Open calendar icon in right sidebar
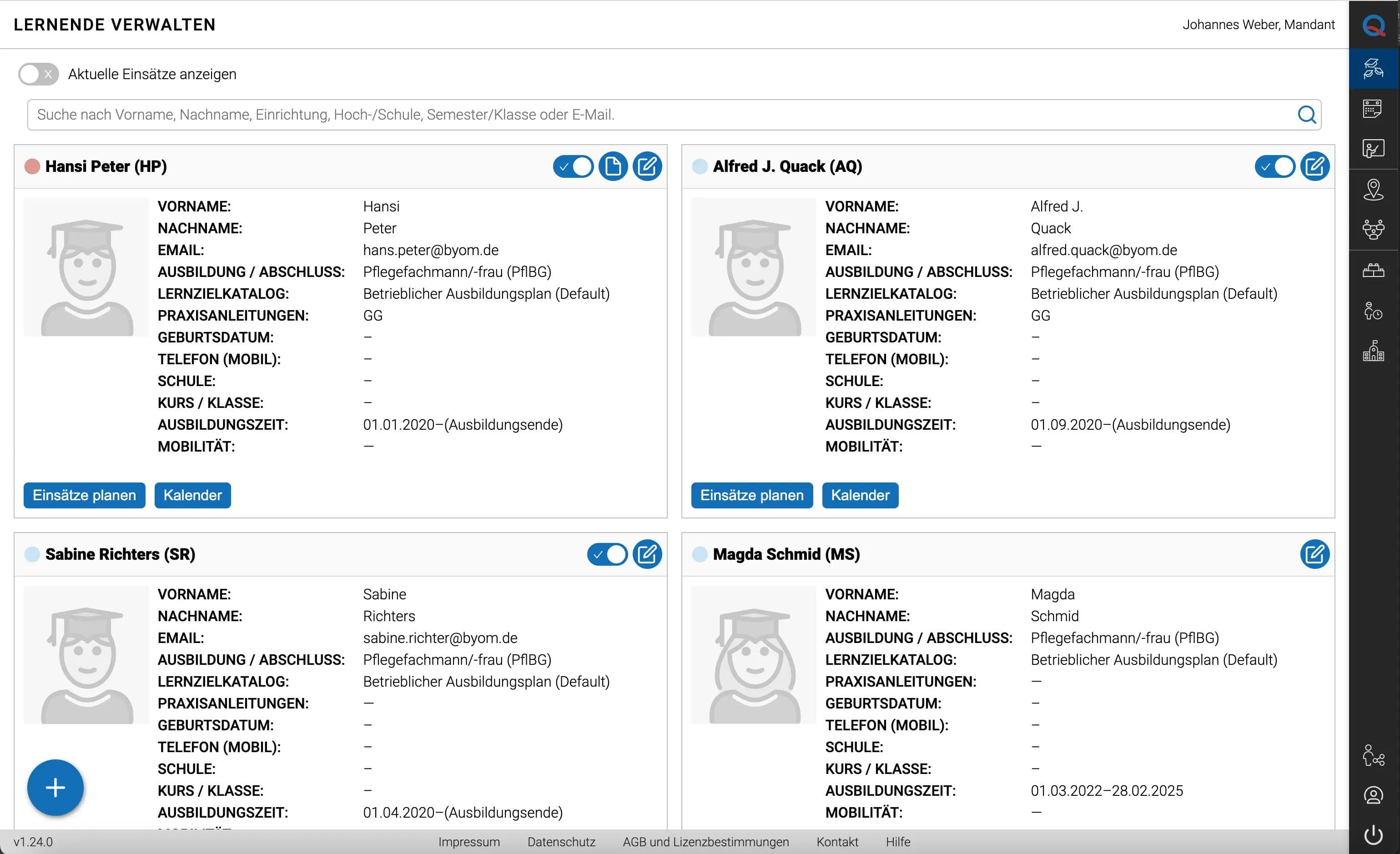This screenshot has width=1400, height=854. [x=1373, y=109]
